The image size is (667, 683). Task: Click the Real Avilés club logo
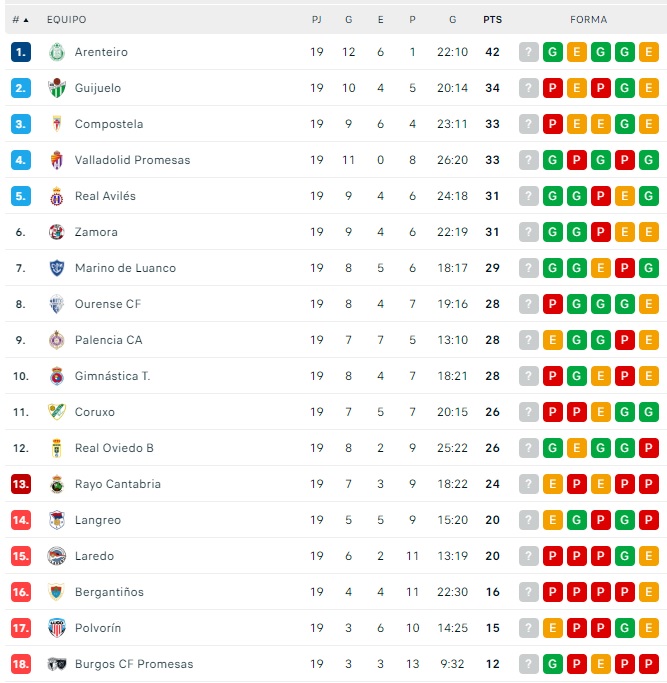click(56, 196)
